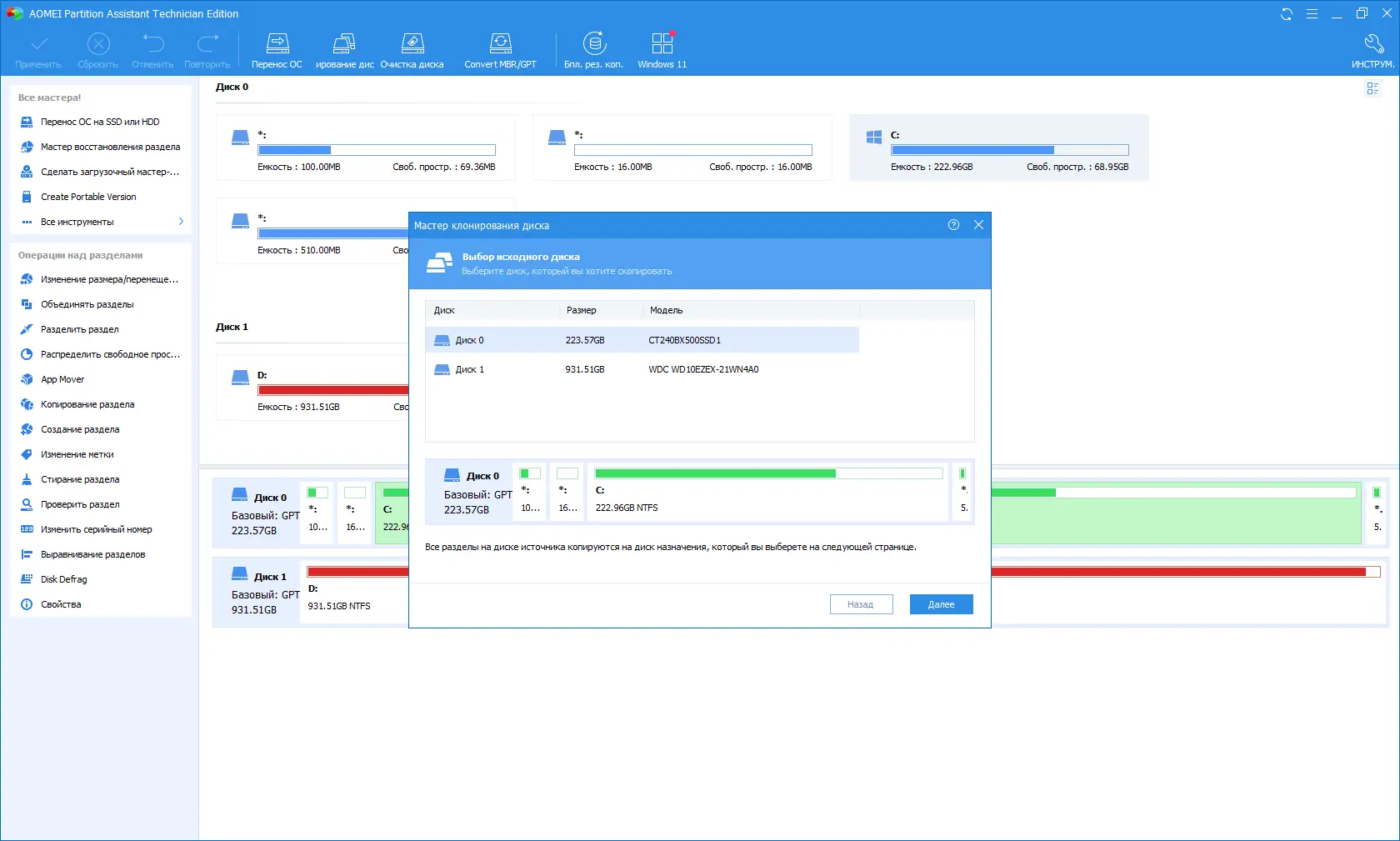Toggle the disk view layout icon
The image size is (1400, 841).
[x=1372, y=88]
